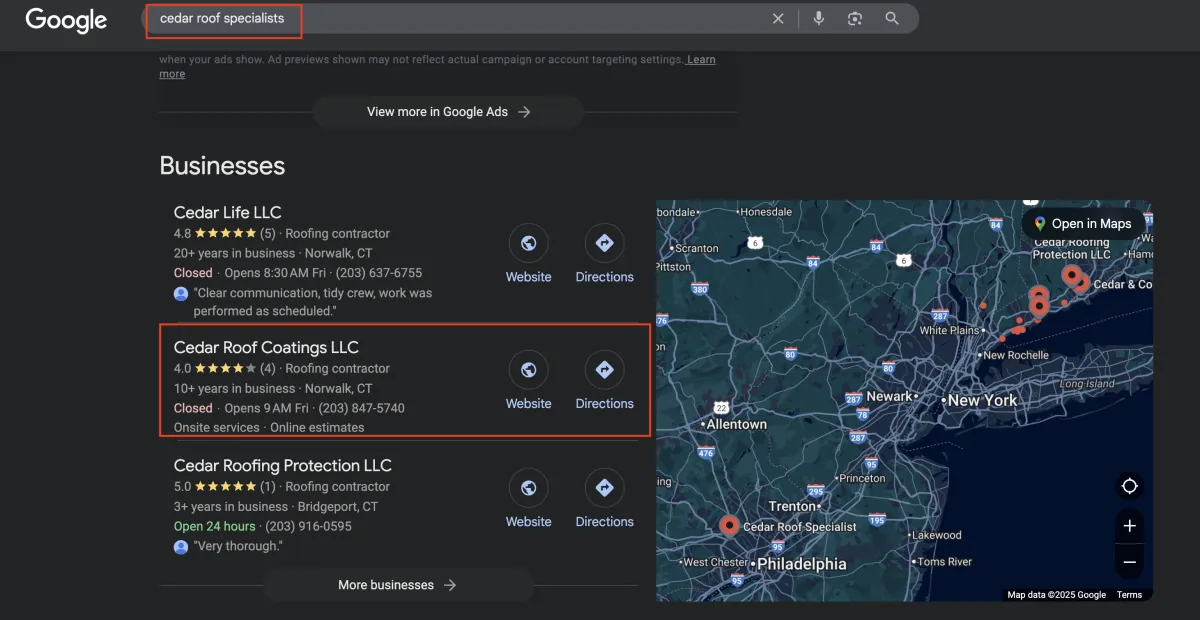Open Cedar Roofing Protection LLC website icon
Image resolution: width=1200 pixels, height=620 pixels.
pyautogui.click(x=528, y=488)
